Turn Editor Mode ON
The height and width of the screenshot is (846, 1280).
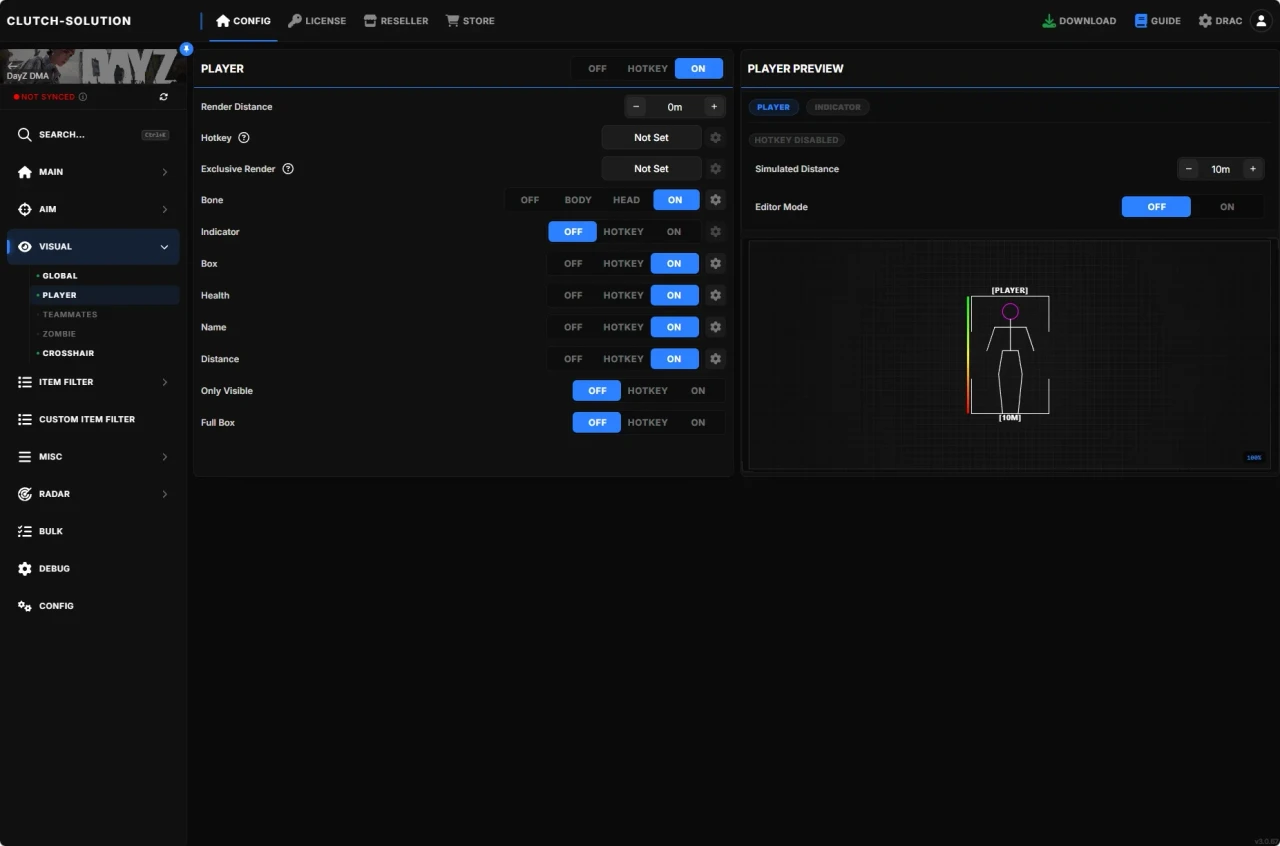(1227, 207)
